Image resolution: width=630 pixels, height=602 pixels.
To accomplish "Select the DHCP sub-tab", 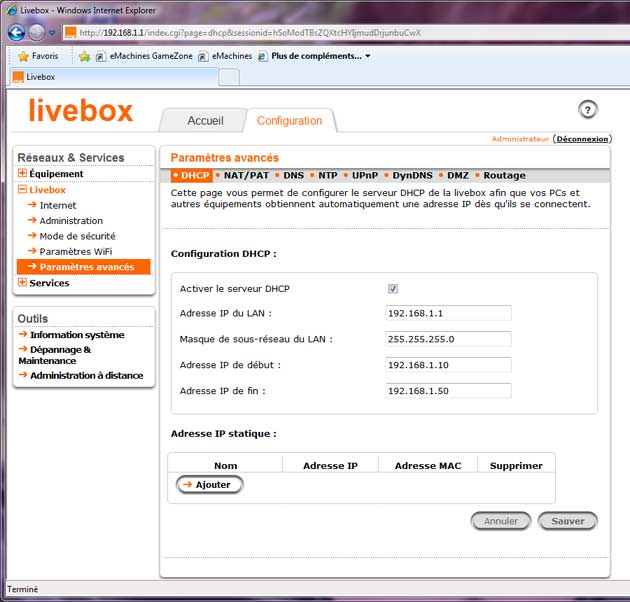I will pyautogui.click(x=191, y=176).
